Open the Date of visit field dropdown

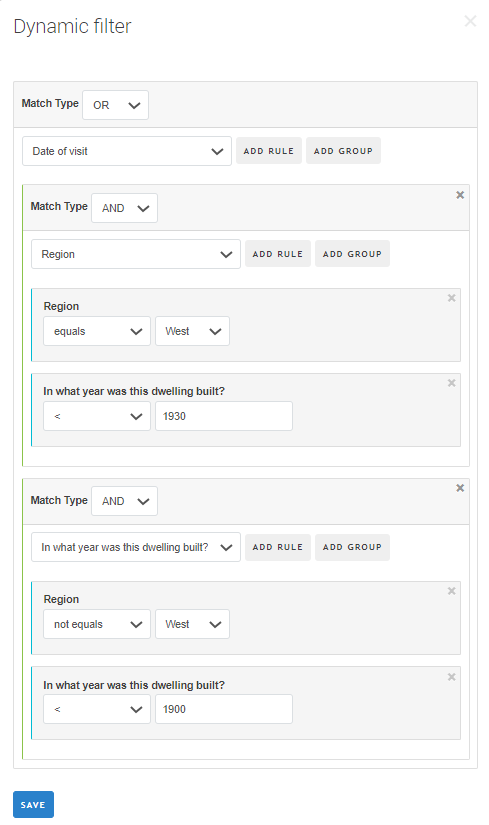[127, 152]
